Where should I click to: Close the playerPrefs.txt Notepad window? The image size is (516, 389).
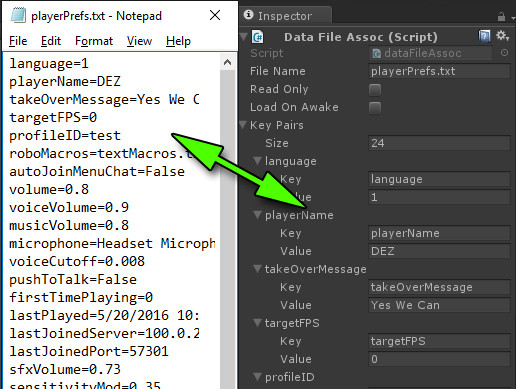tap(215, 15)
